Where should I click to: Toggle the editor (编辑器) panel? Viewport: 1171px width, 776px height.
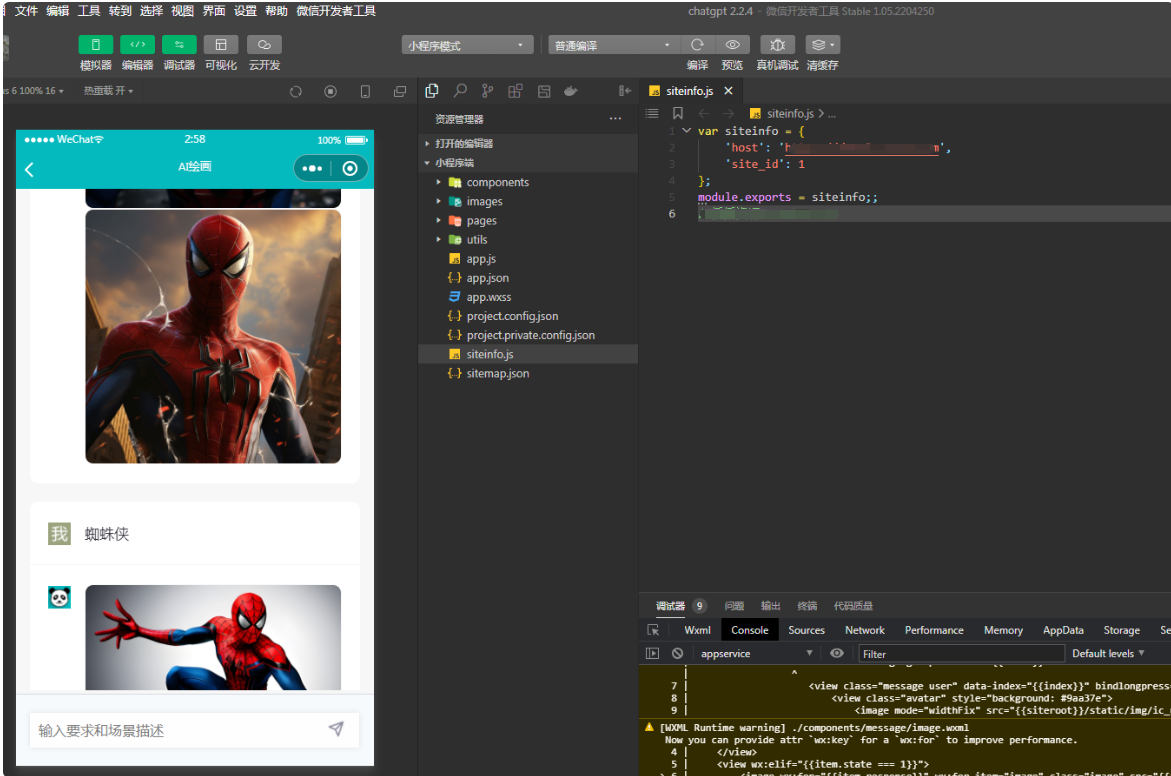(x=137, y=45)
